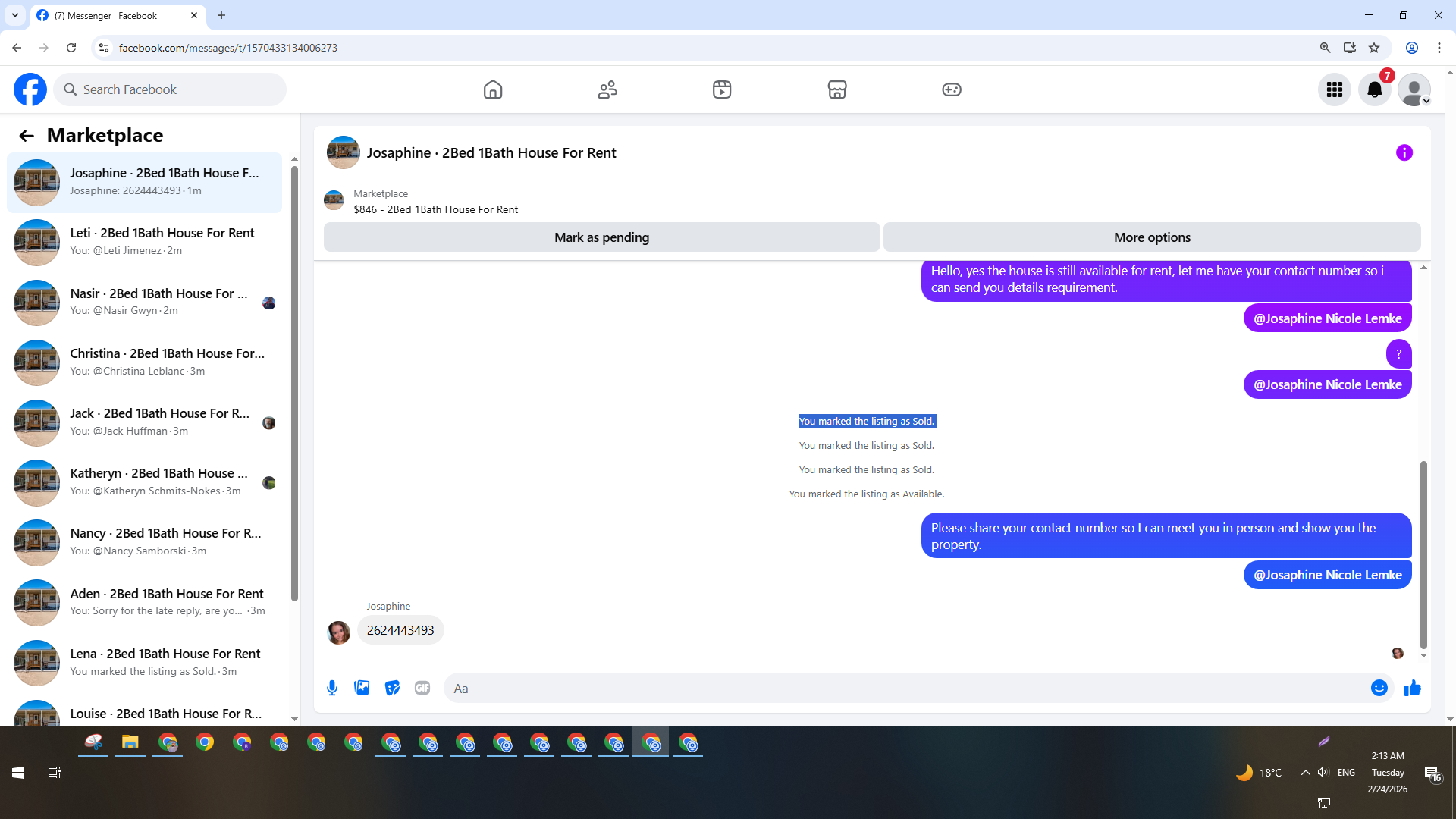Click the voice clip microphone icon
1456x819 pixels.
tap(332, 688)
